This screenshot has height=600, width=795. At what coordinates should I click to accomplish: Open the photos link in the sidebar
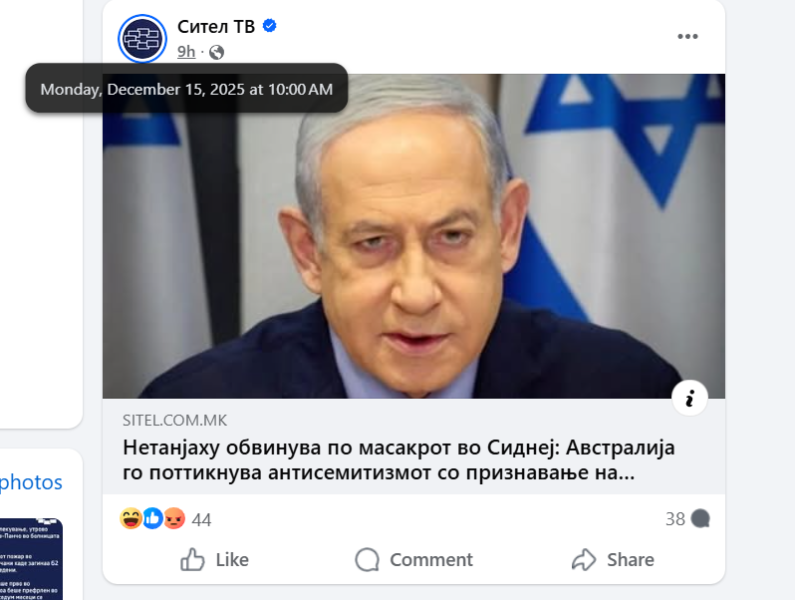coord(30,482)
